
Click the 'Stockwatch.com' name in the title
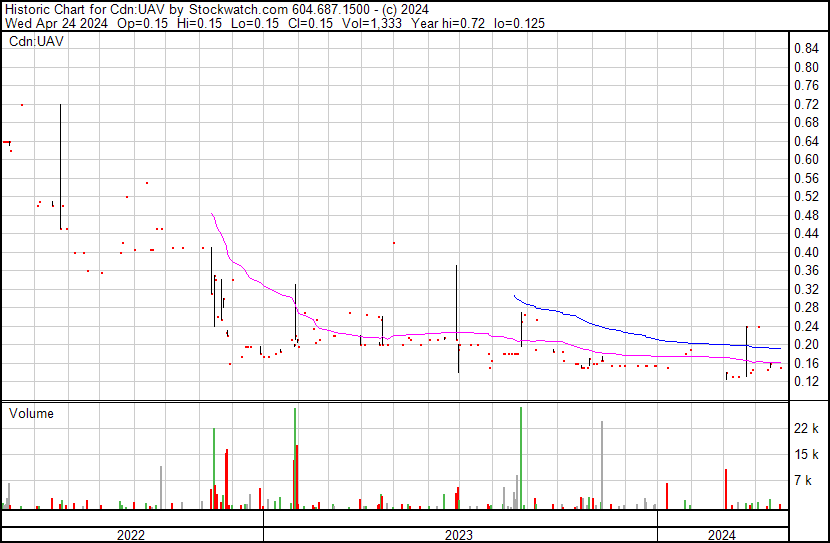tap(239, 10)
